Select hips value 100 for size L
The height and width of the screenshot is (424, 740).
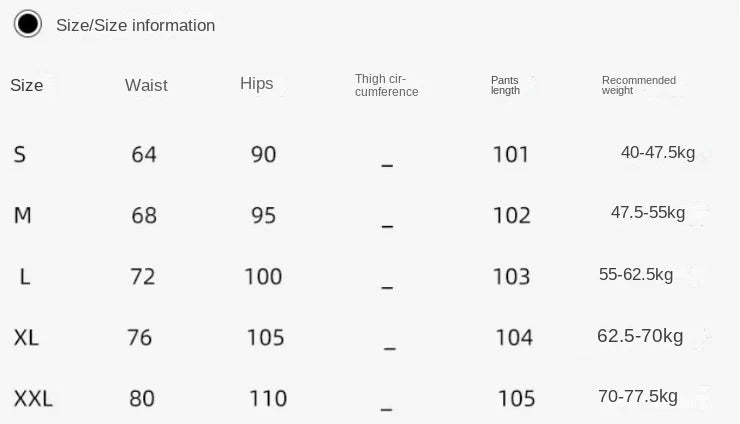[263, 277]
